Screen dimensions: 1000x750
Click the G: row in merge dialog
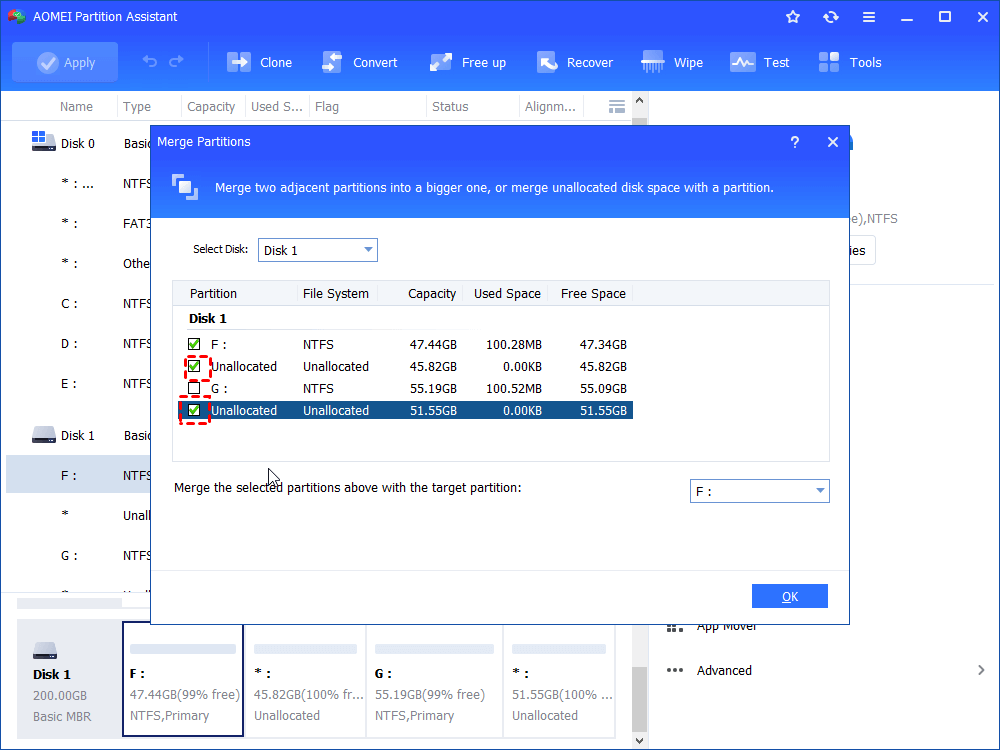click(x=405, y=388)
